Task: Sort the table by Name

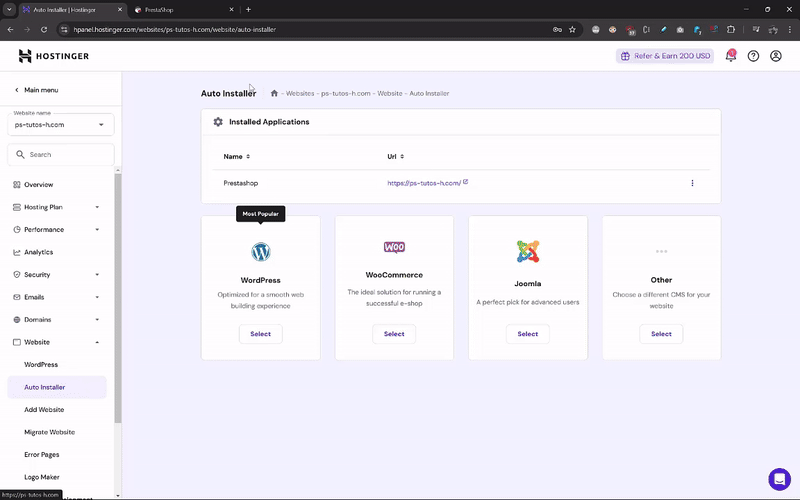Action: (x=237, y=157)
